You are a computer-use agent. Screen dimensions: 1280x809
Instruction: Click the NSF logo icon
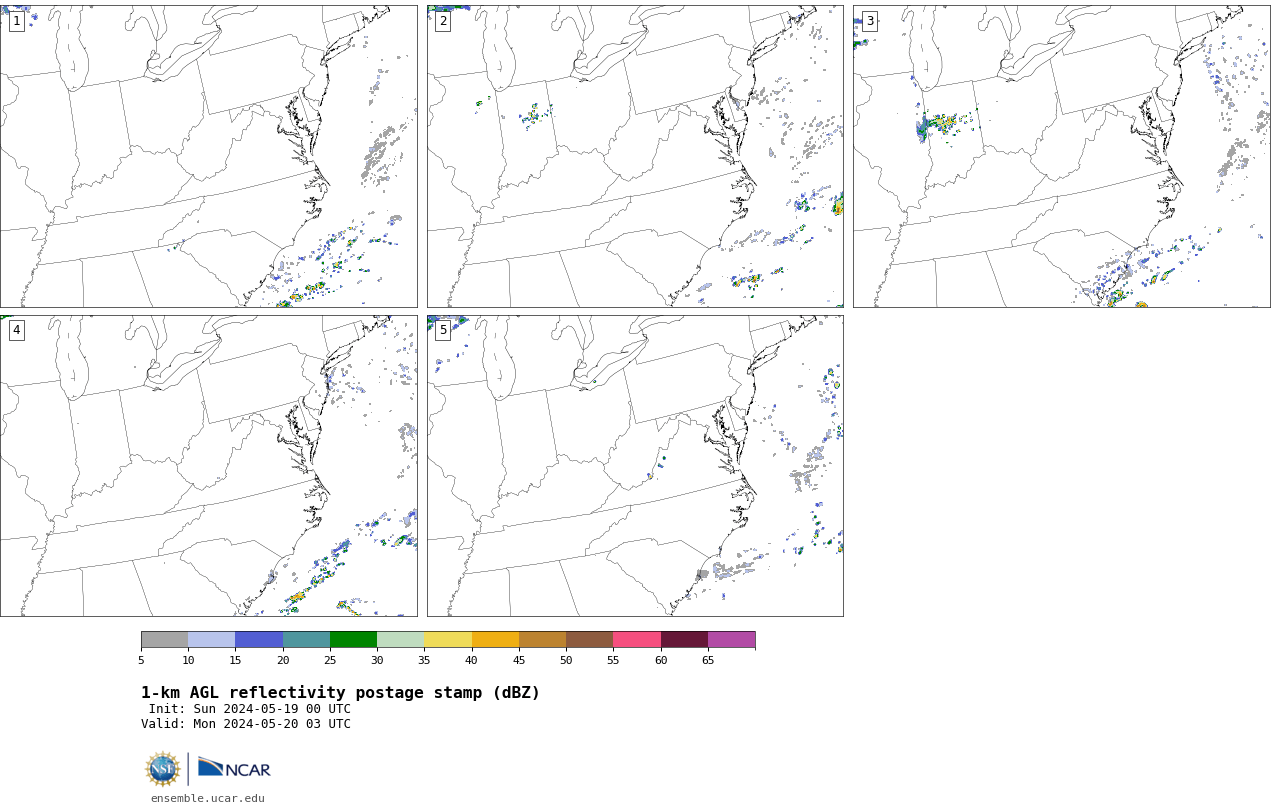pos(163,769)
